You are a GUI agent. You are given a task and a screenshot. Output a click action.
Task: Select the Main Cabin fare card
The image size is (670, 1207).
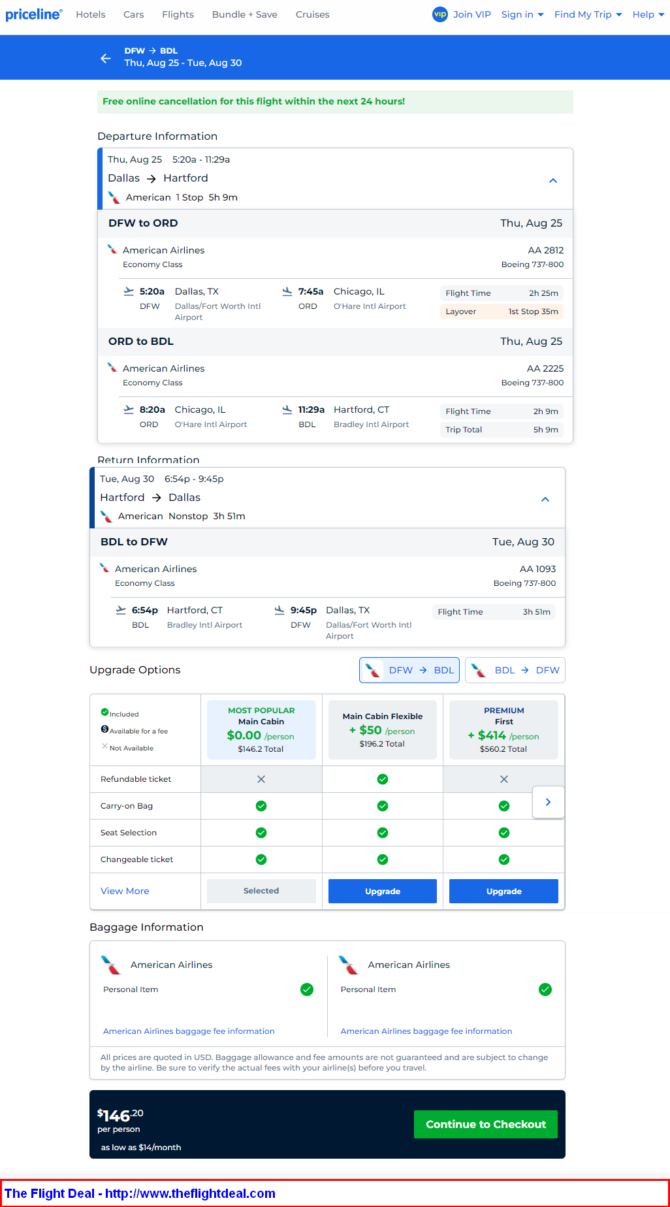pyautogui.click(x=261, y=730)
